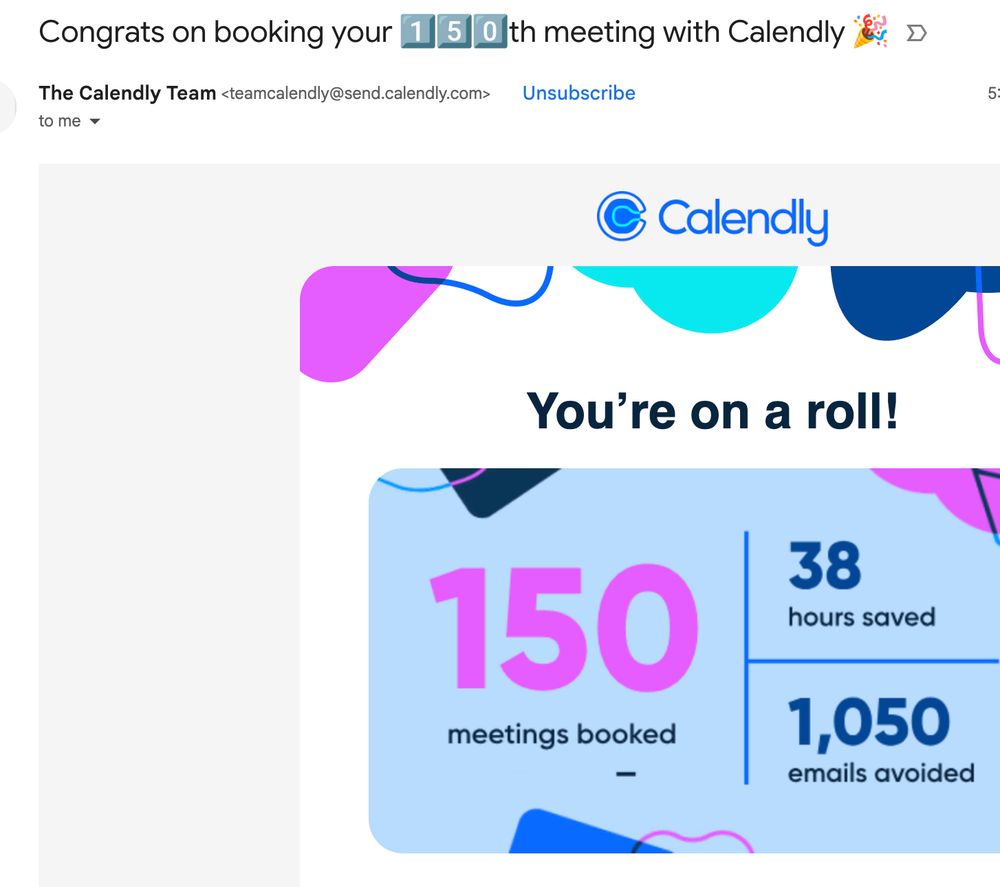
Task: Click the email subject line text
Action: pos(463,32)
